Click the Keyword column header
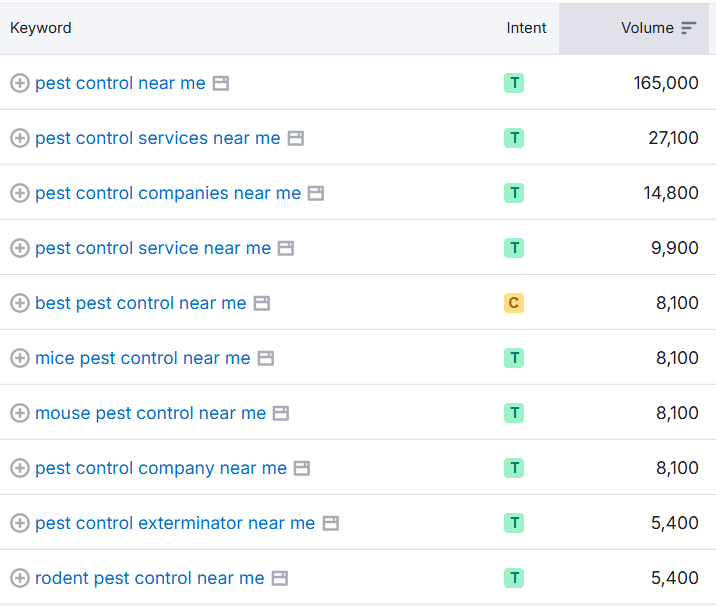Viewport: 716px width, 607px height. point(41,28)
